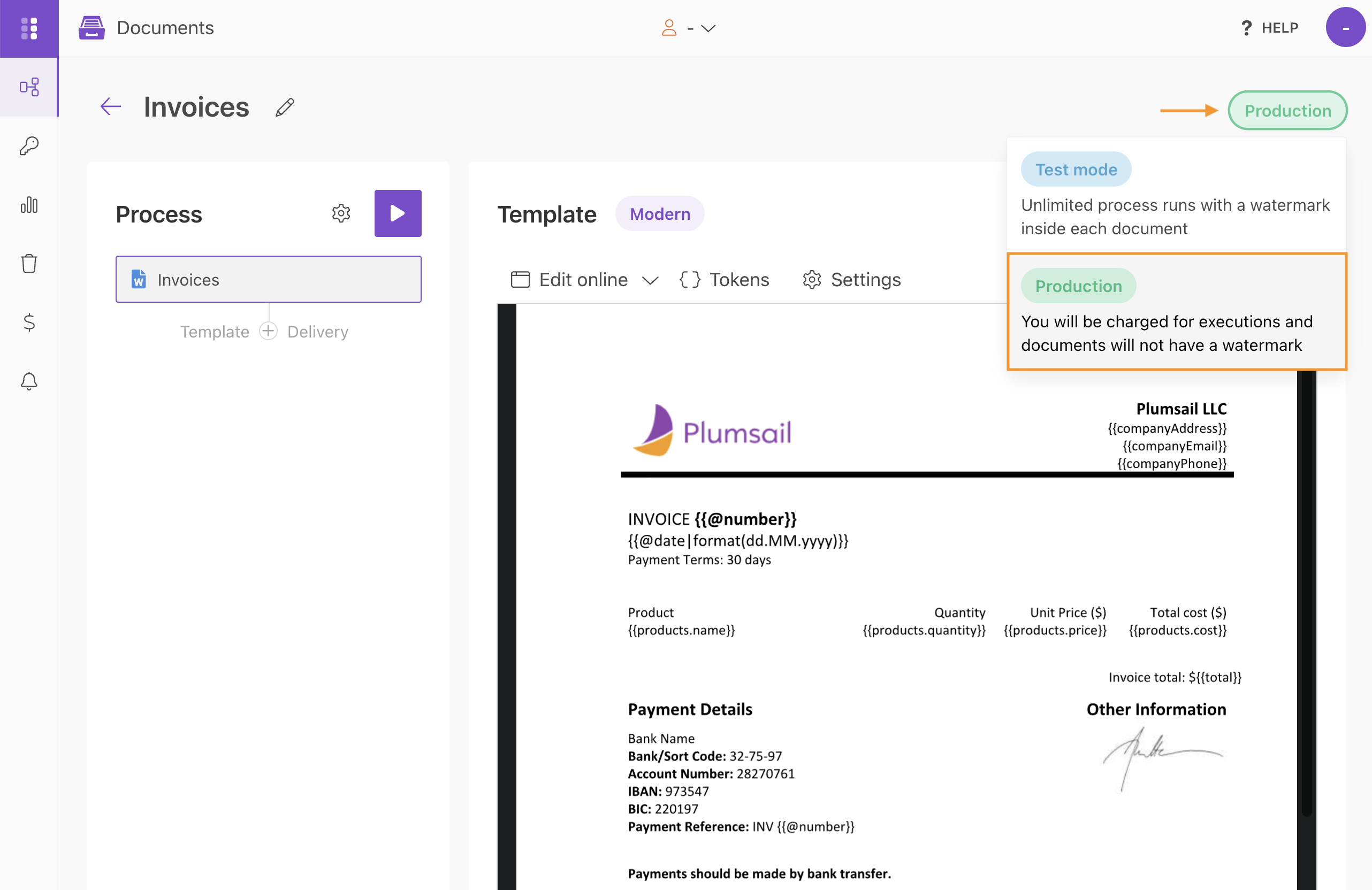Open the billing dollar sign icon
Viewport: 1372px width, 890px height.
(29, 322)
